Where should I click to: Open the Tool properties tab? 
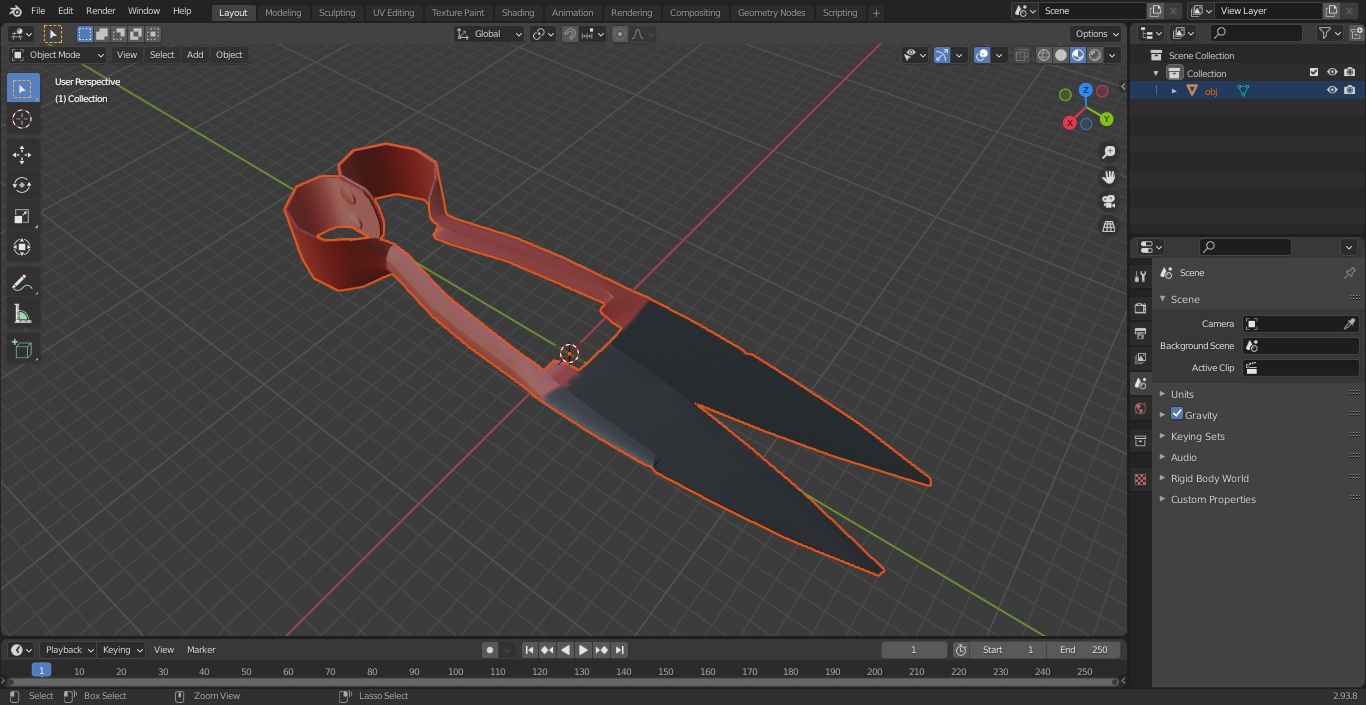click(x=1140, y=276)
